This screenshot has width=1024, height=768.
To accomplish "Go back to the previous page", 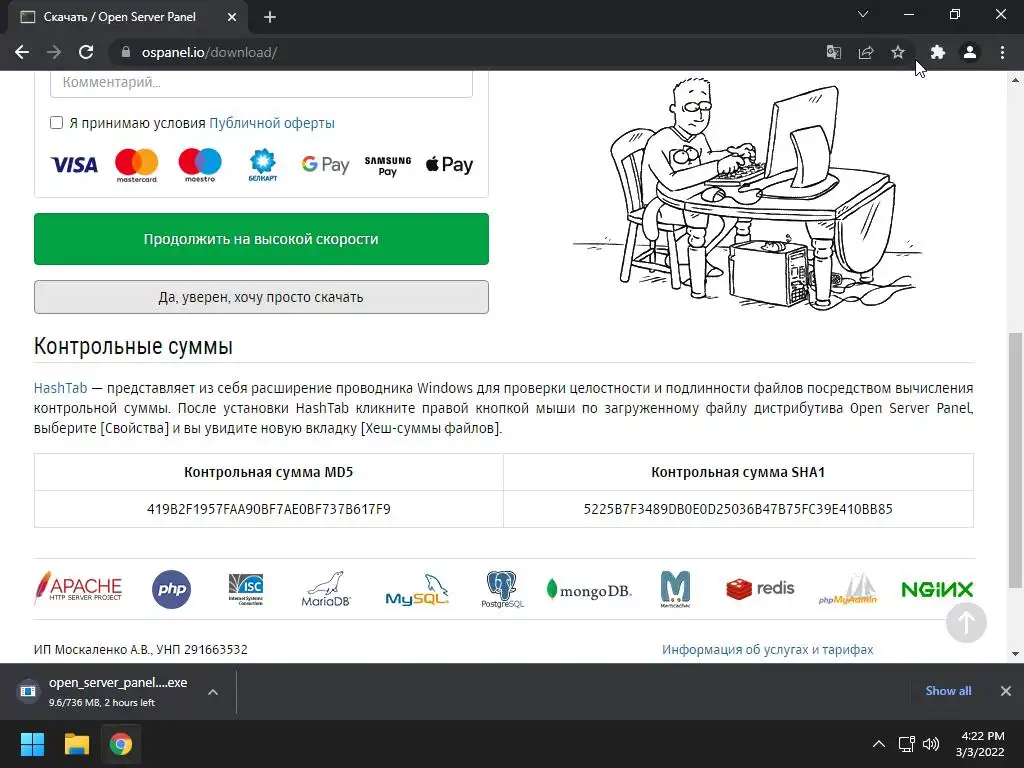I will point(22,52).
